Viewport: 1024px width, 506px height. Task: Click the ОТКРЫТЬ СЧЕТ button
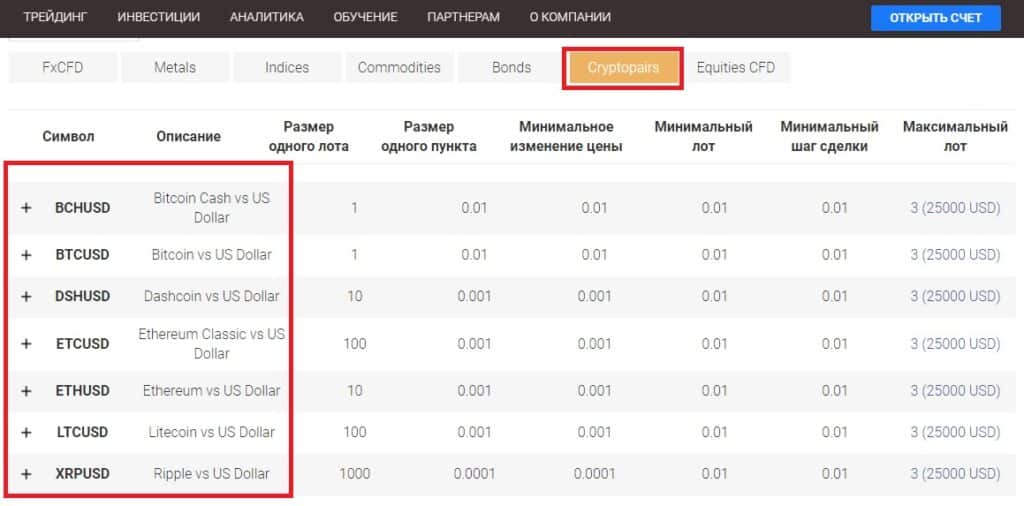(x=935, y=18)
